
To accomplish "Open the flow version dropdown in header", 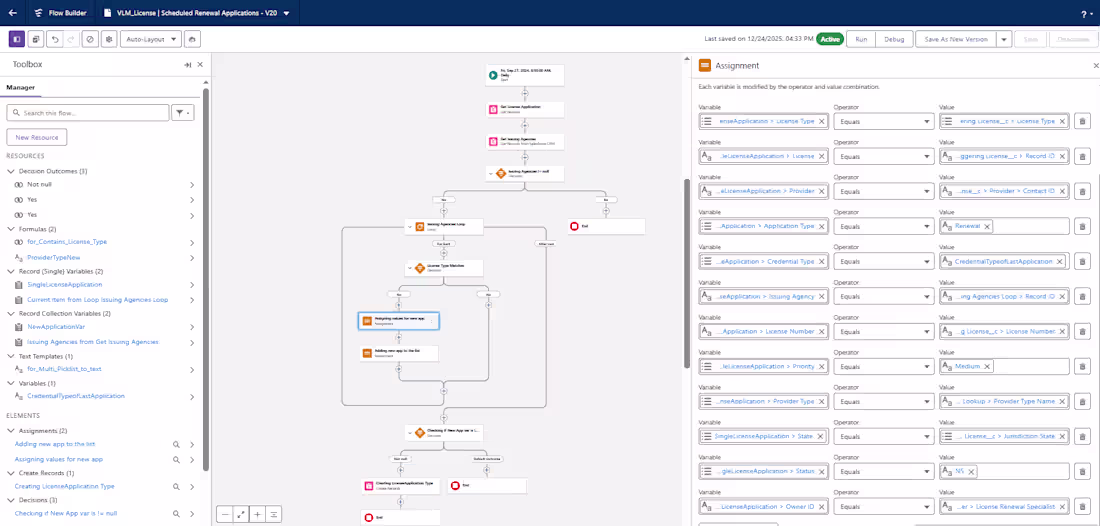I will click(286, 13).
